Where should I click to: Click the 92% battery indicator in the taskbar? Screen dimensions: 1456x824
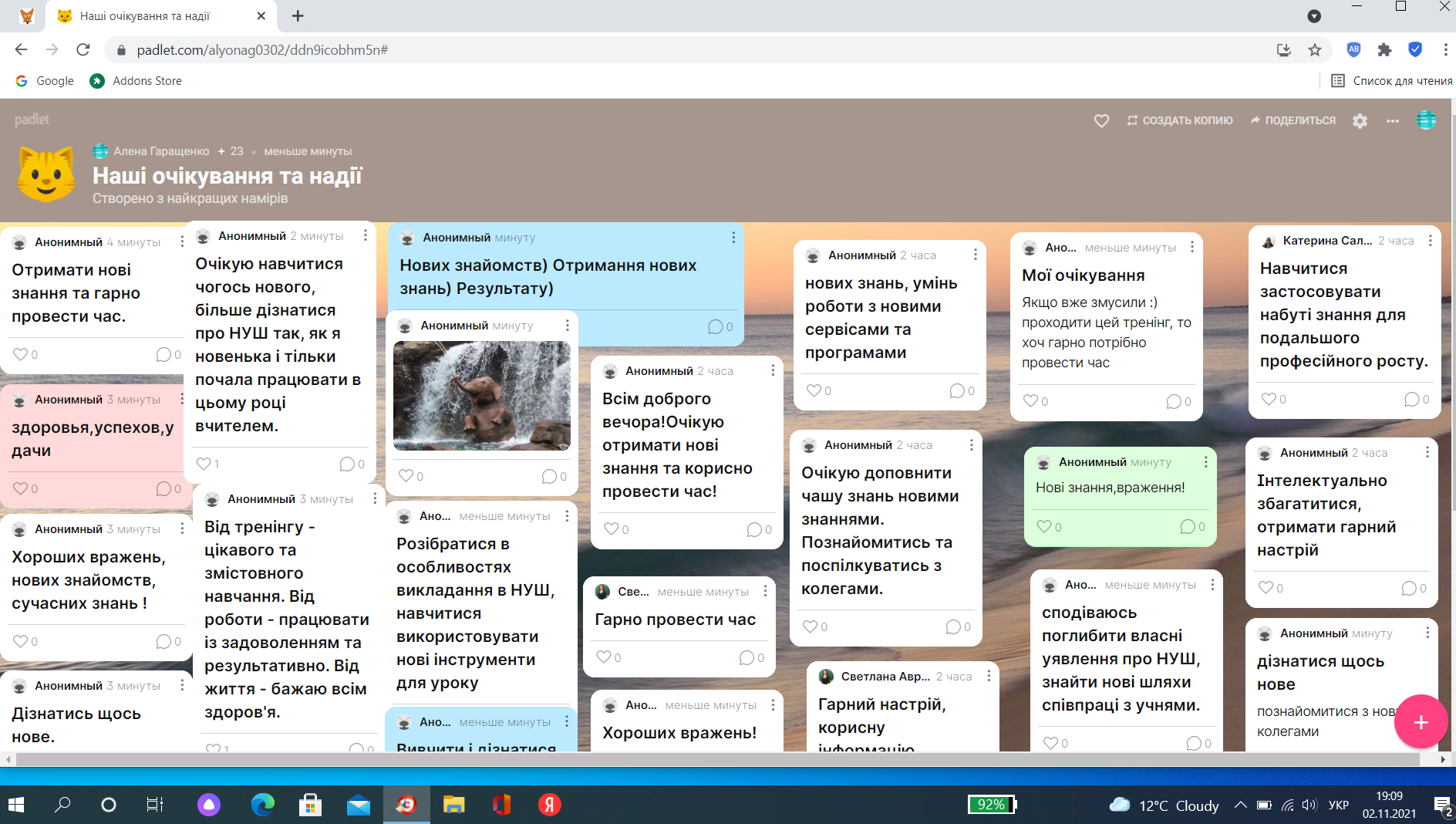992,805
